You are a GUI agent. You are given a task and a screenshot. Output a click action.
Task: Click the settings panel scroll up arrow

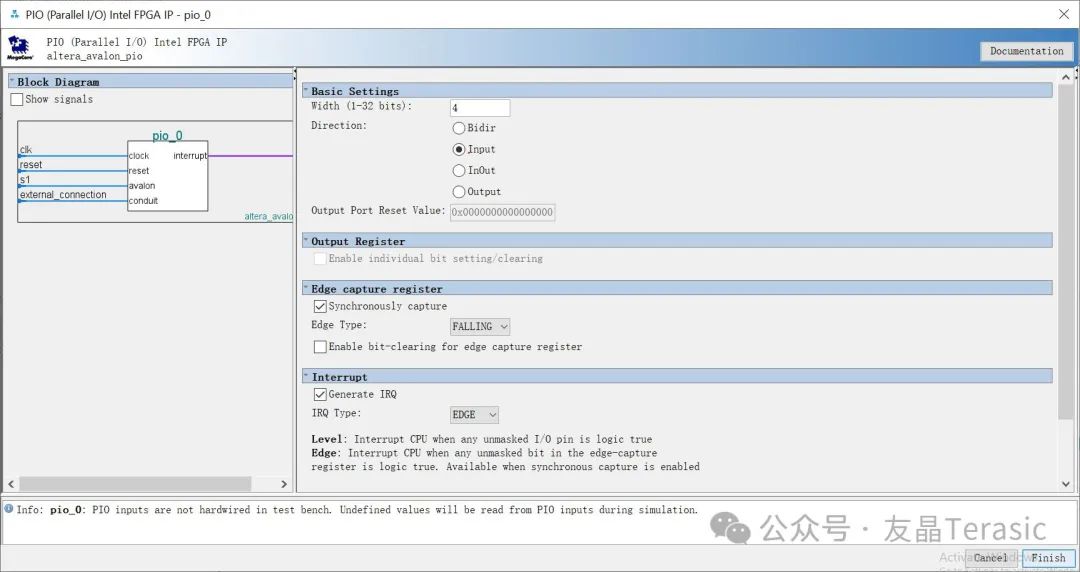click(x=1066, y=76)
